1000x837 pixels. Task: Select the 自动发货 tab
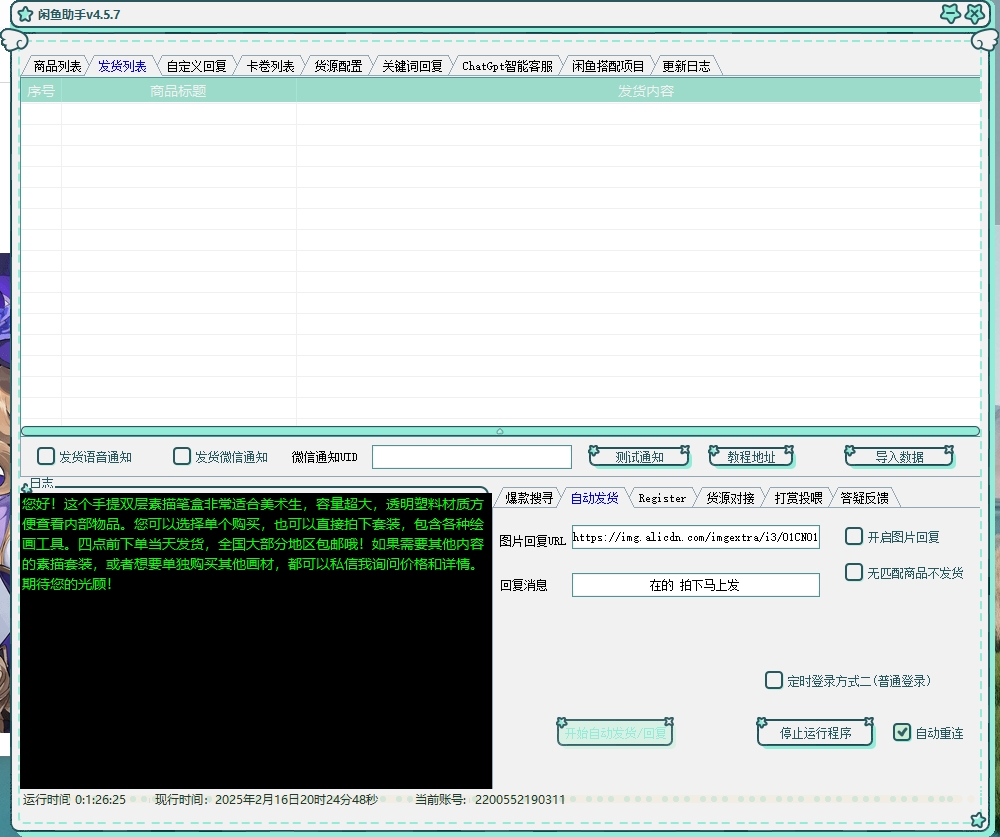click(594, 498)
